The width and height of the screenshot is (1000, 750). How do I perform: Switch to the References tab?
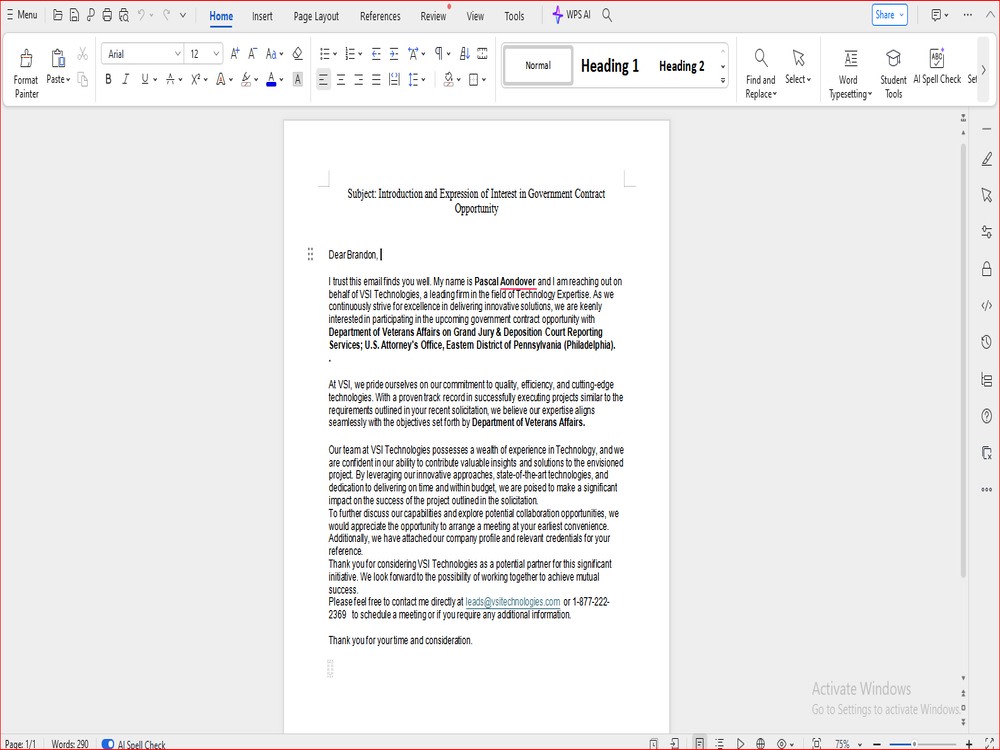pos(380,16)
